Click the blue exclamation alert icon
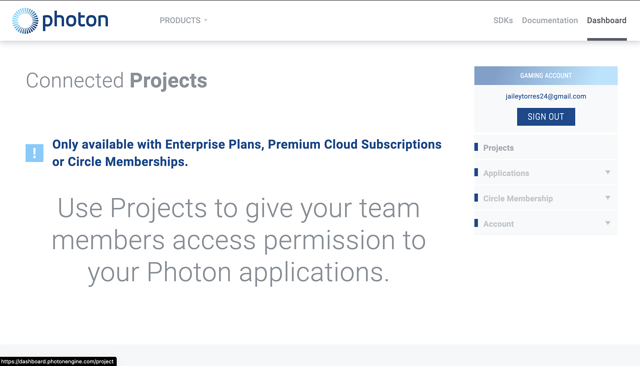 (34, 153)
